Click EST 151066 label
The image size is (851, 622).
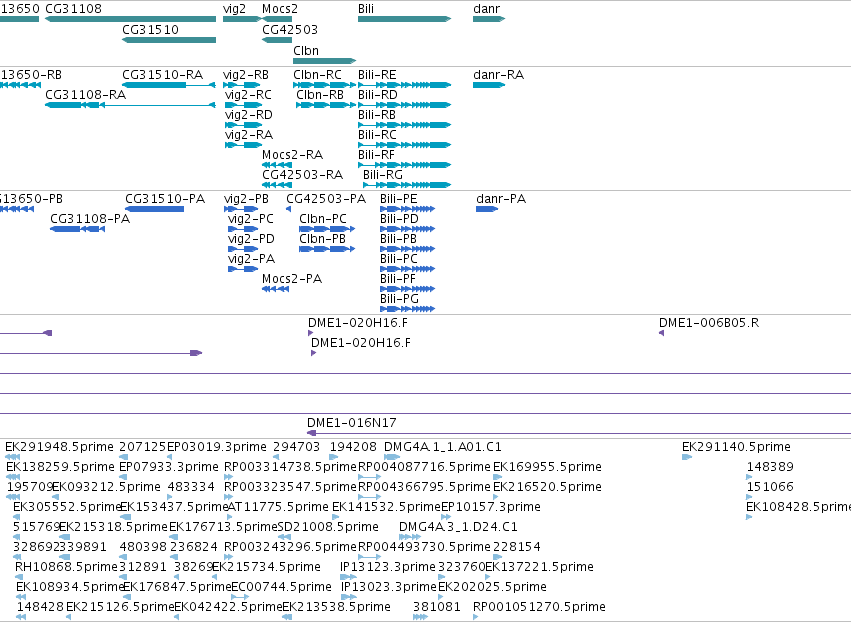770,486
